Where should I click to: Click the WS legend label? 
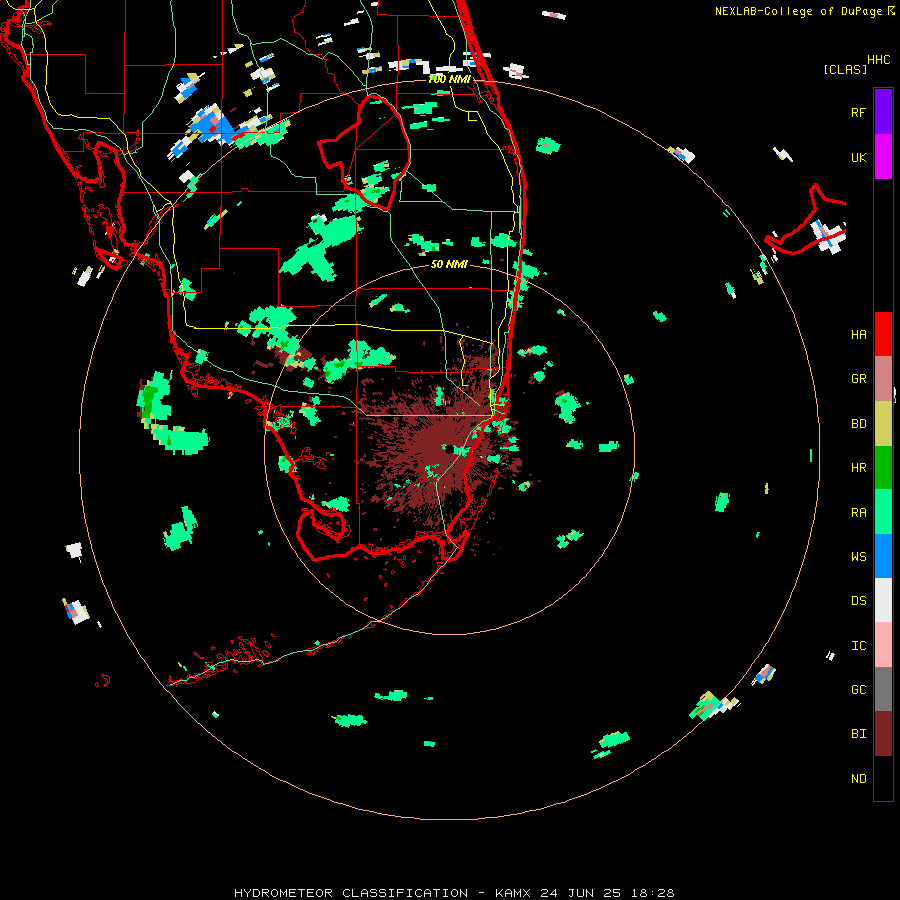pos(858,557)
